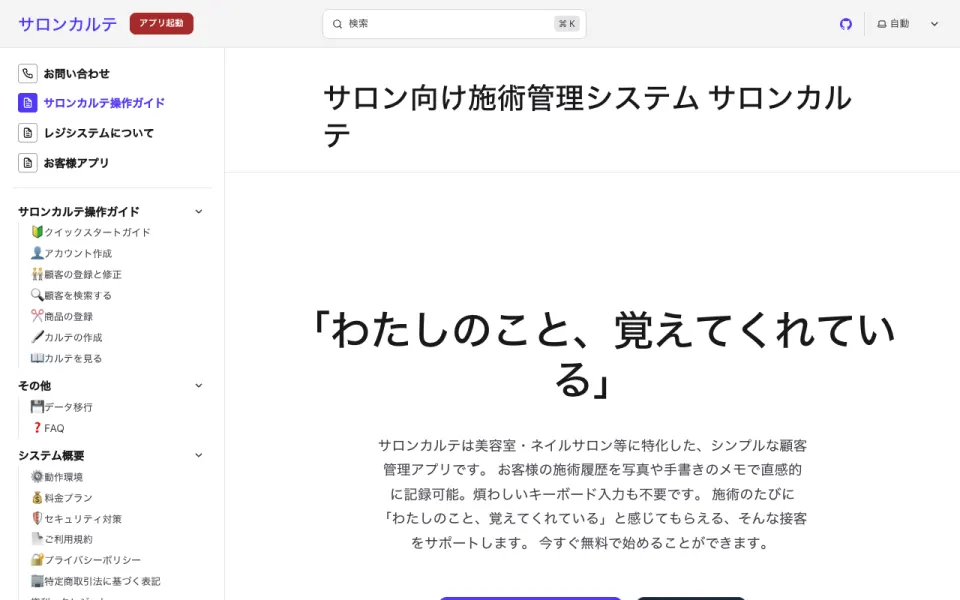Open the GitHub icon link

[846, 24]
